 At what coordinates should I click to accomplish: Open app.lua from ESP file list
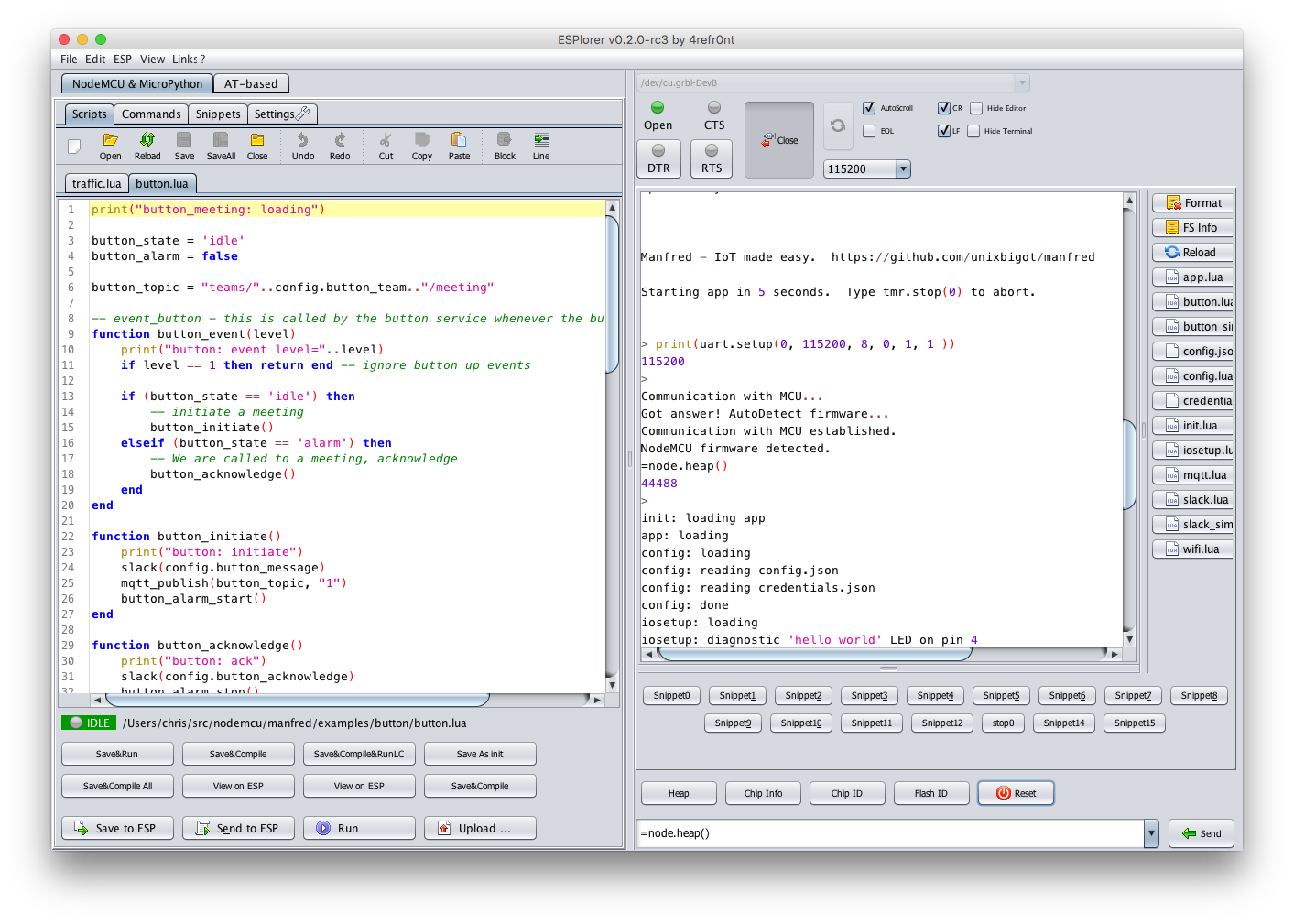click(1193, 277)
